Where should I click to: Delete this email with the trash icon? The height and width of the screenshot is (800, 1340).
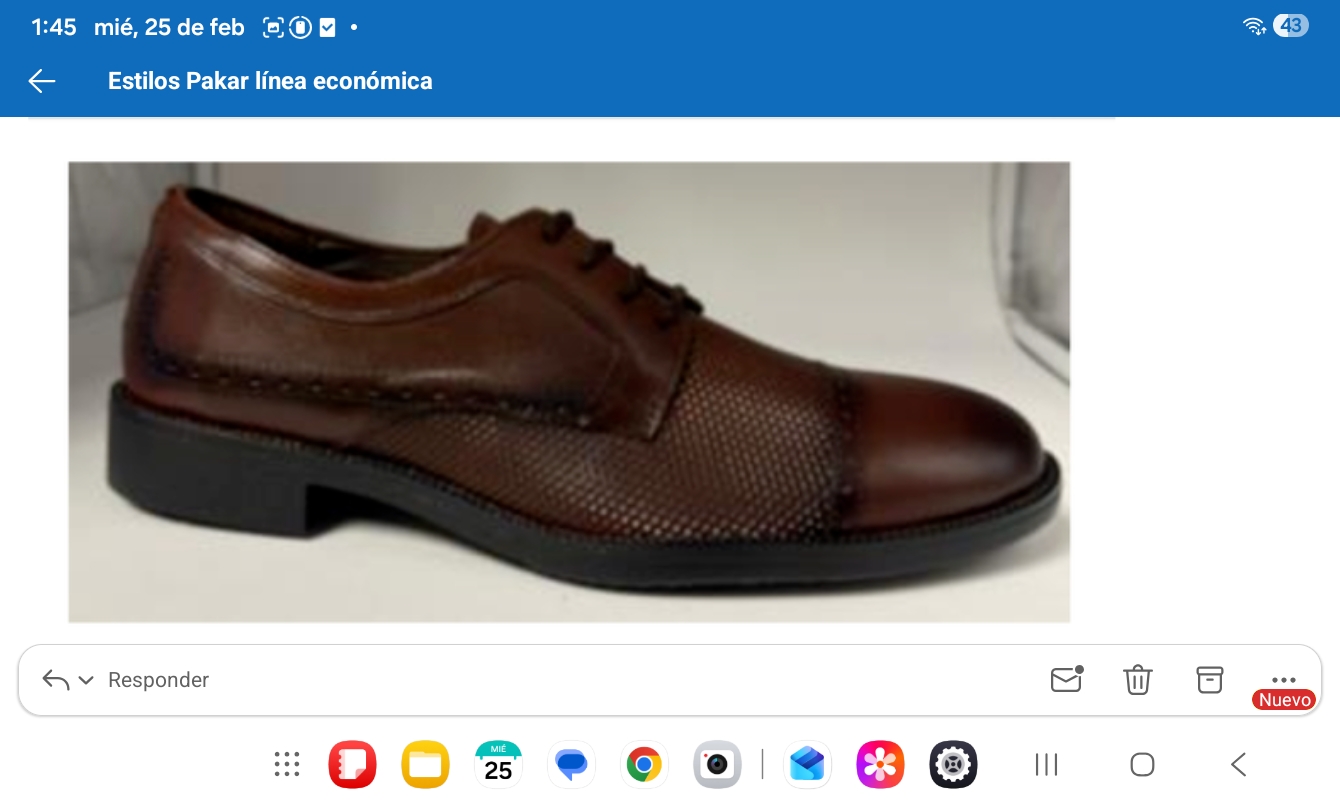coord(1138,679)
